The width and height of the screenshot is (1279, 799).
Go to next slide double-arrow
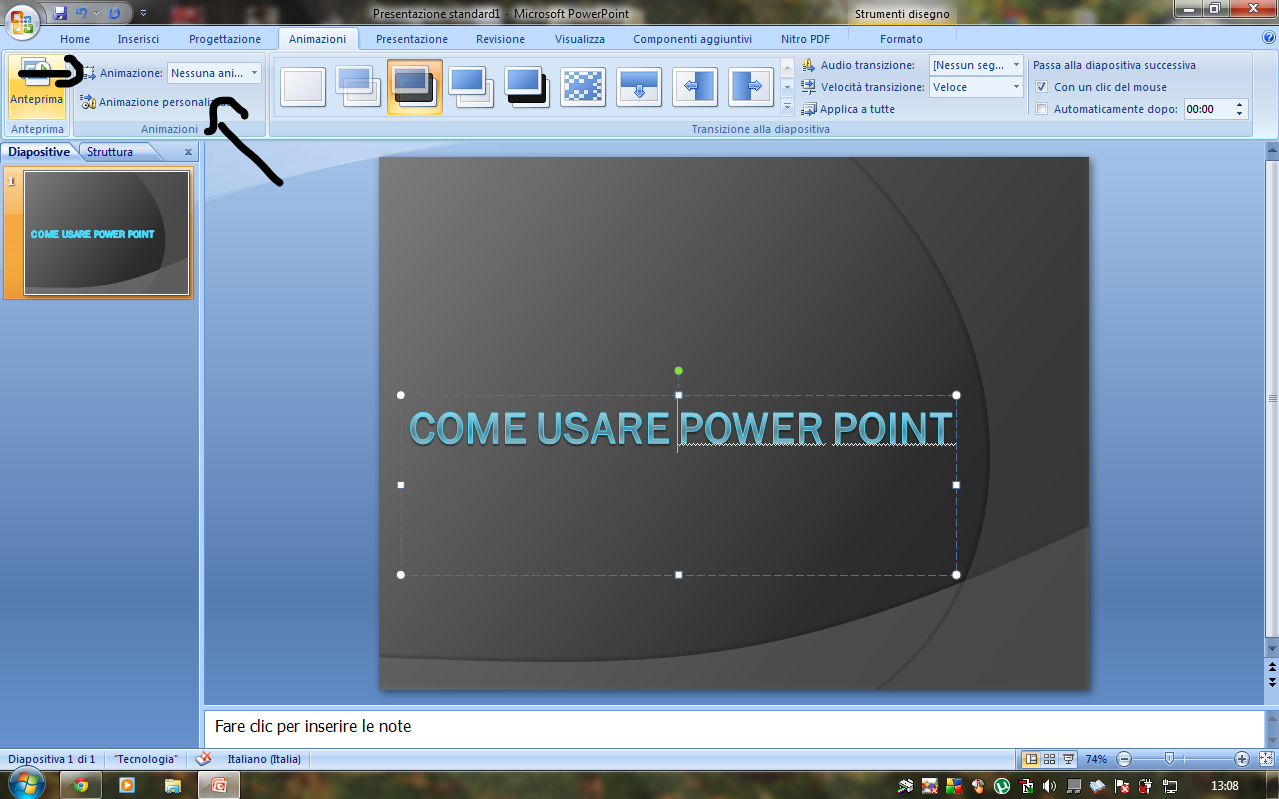(1272, 681)
